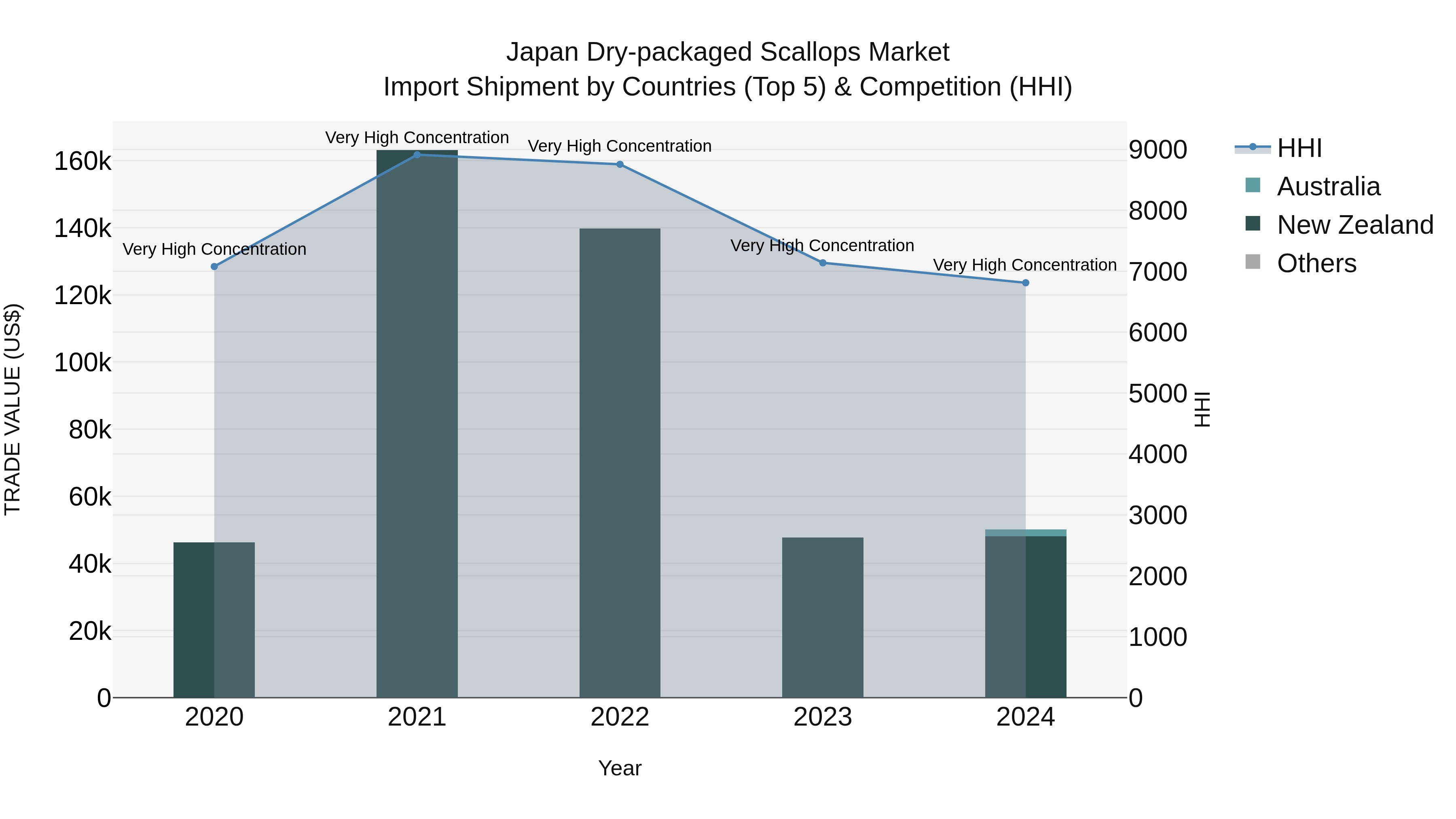Click the 100k left axis tick

click(x=83, y=363)
